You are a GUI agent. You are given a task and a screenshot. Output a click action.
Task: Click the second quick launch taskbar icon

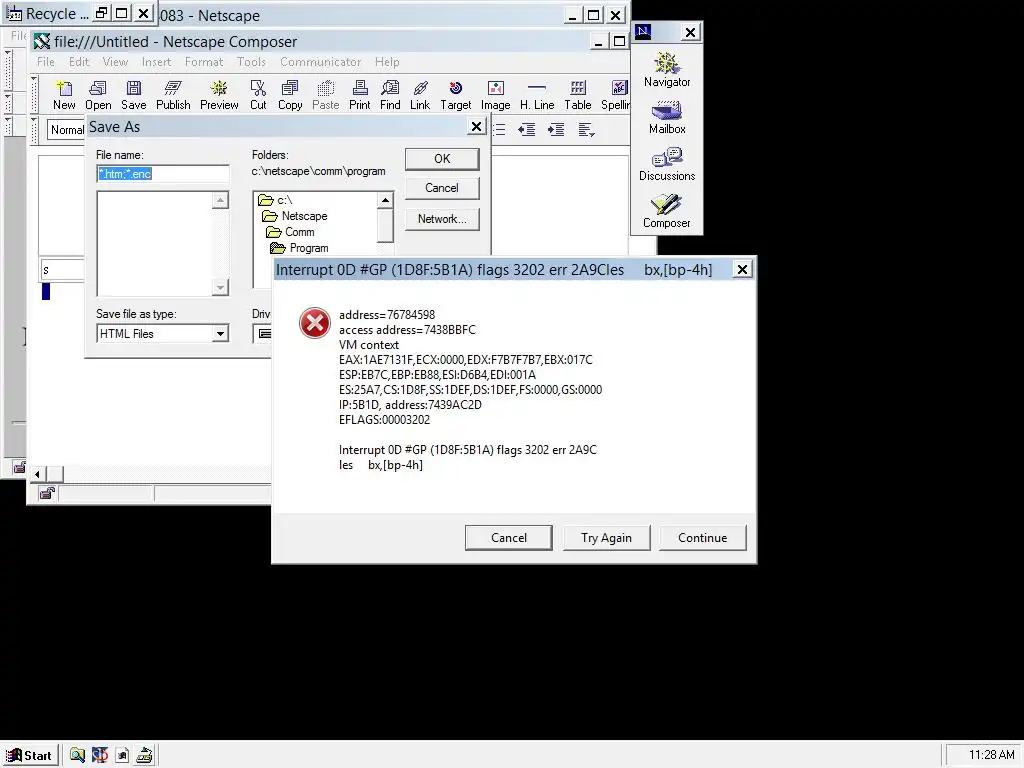100,755
